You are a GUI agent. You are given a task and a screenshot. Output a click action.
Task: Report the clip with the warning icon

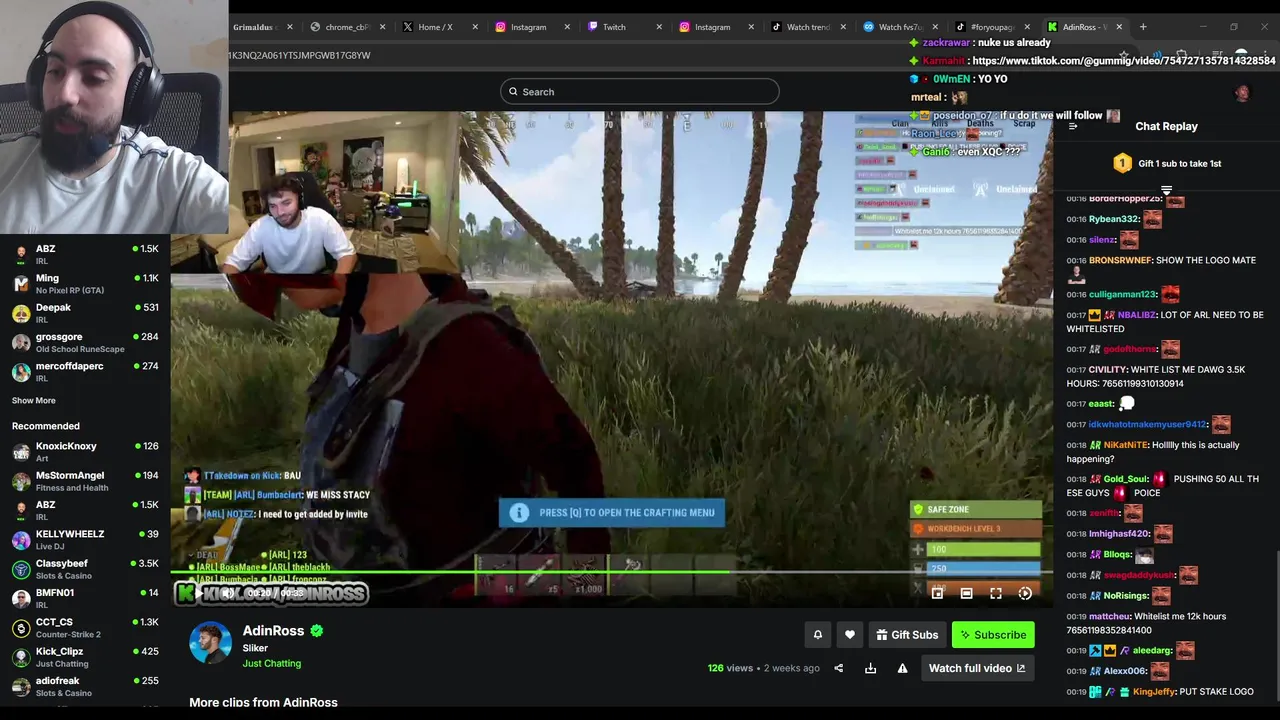point(902,668)
